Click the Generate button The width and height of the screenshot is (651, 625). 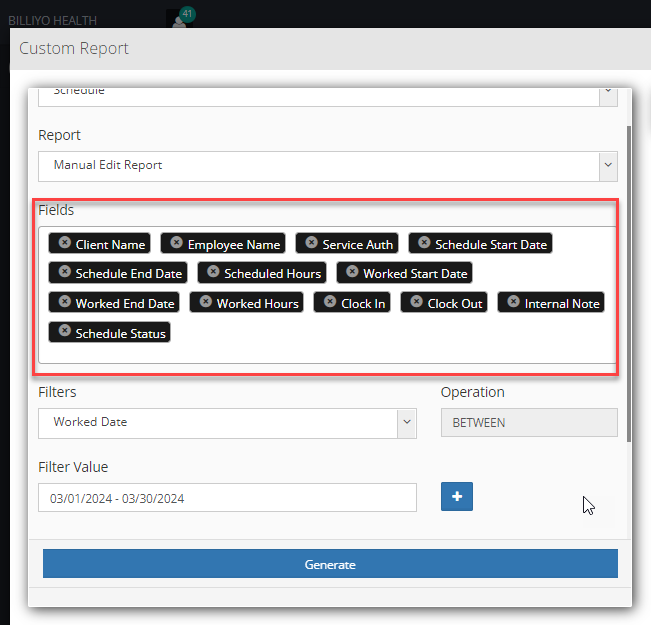(330, 564)
